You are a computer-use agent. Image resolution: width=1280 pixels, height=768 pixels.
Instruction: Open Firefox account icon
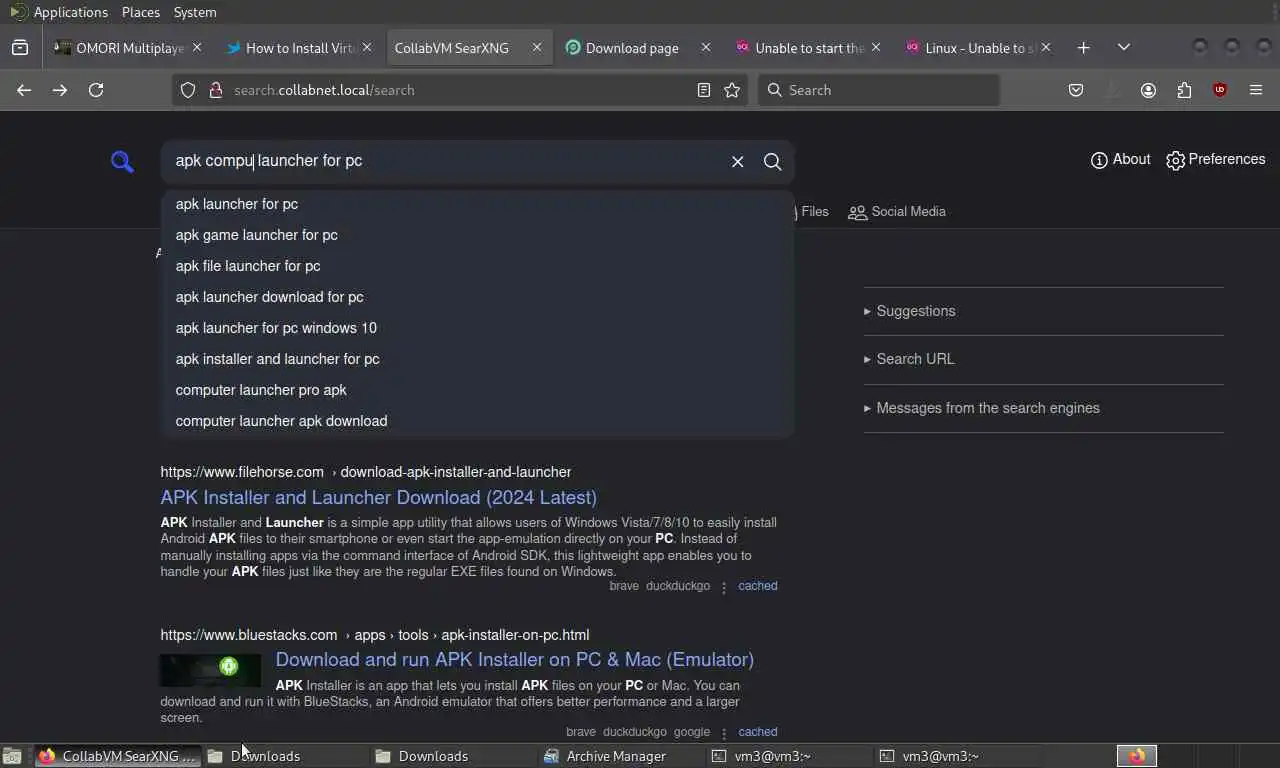click(x=1148, y=90)
